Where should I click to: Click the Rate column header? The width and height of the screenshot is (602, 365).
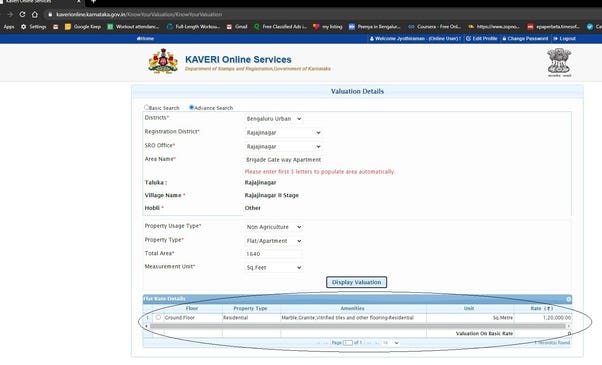[x=542, y=308]
